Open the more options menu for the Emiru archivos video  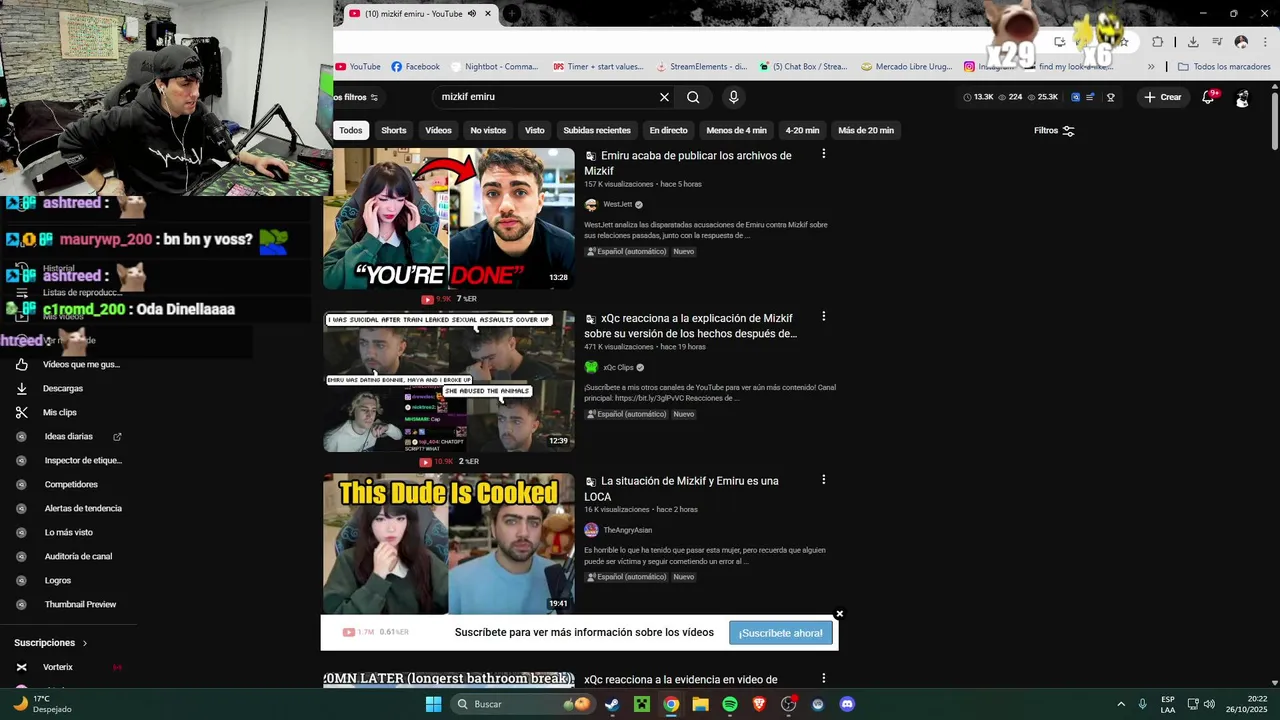[x=823, y=154]
